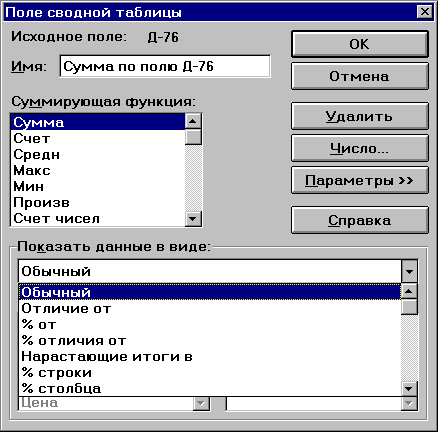Image resolution: width=438 pixels, height=432 pixels.
Task: Focus the Имя name text field
Action: point(165,66)
